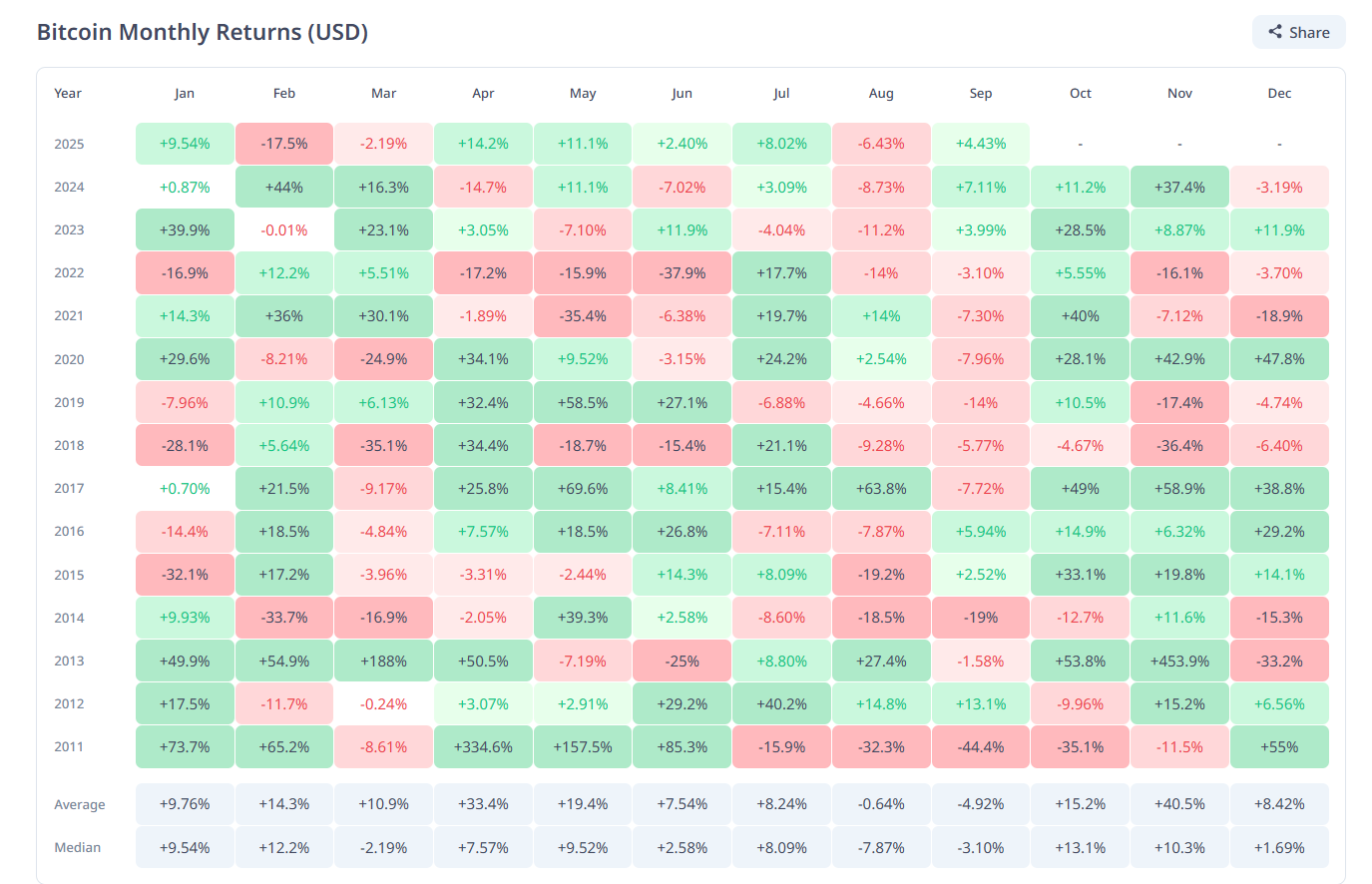Image resolution: width=1372 pixels, height=884 pixels.
Task: Select the Jan column header
Action: click(185, 93)
